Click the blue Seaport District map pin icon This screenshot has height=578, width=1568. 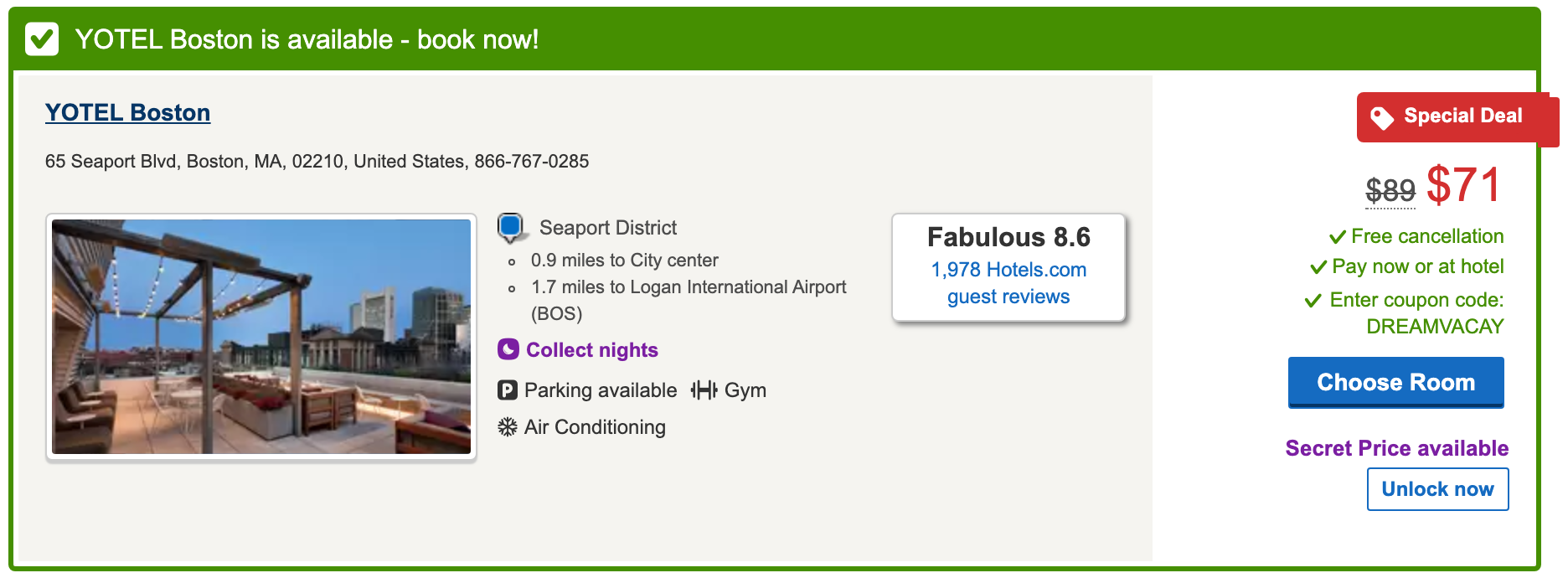coord(510,226)
